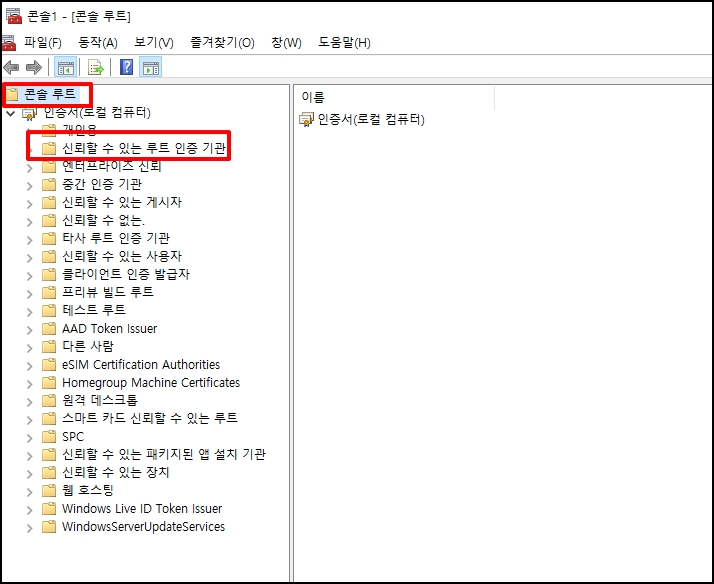Select the 엔터프라이즈 신뢰 tree item

click(112, 166)
